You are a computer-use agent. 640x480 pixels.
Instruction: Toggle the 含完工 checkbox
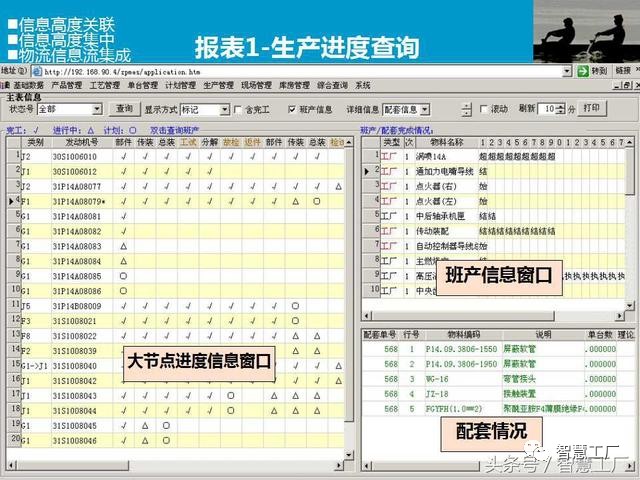point(238,109)
